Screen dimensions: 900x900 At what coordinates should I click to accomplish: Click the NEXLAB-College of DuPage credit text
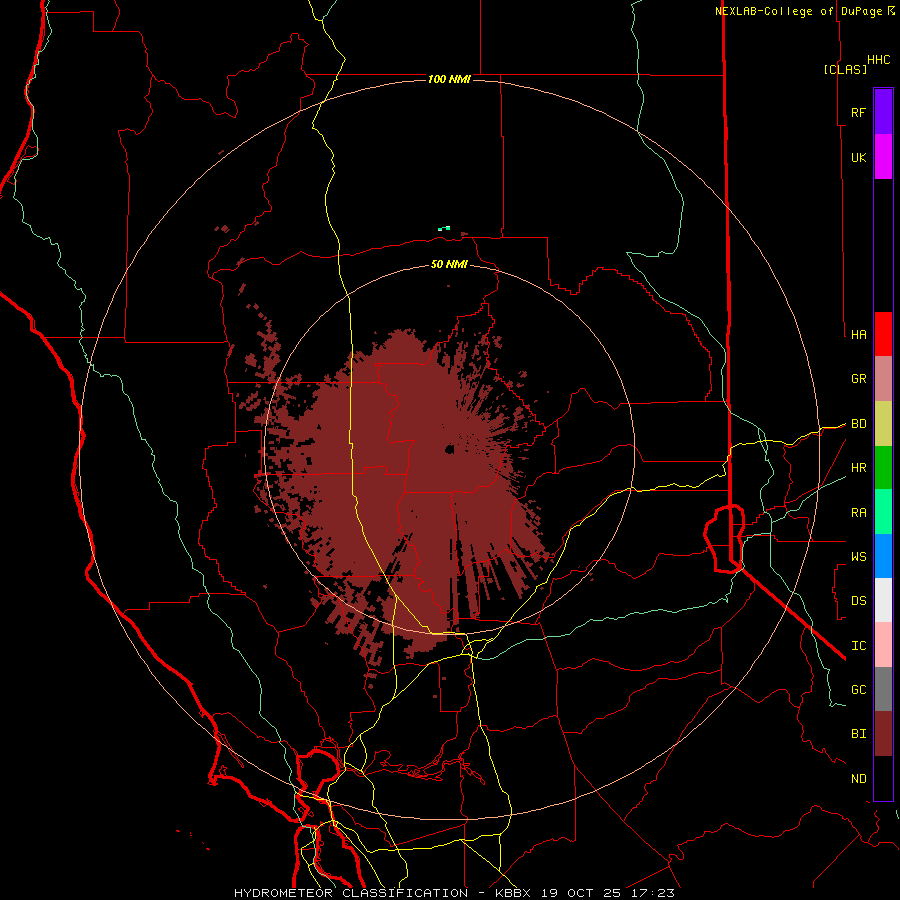[x=800, y=11]
